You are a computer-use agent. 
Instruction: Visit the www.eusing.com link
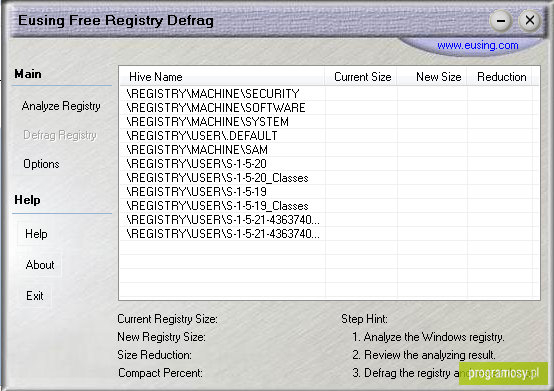click(x=478, y=45)
